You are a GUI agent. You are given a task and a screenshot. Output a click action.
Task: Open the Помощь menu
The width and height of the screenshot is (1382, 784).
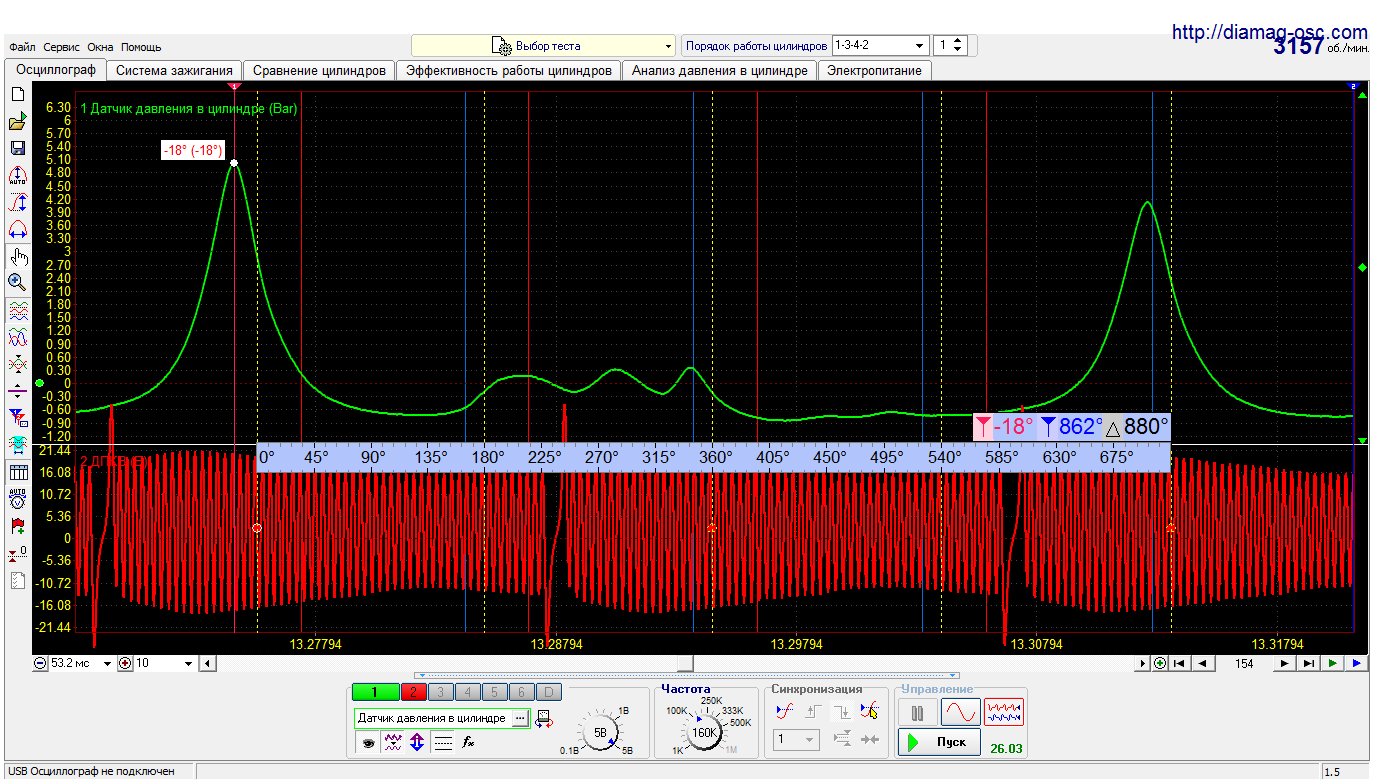141,47
